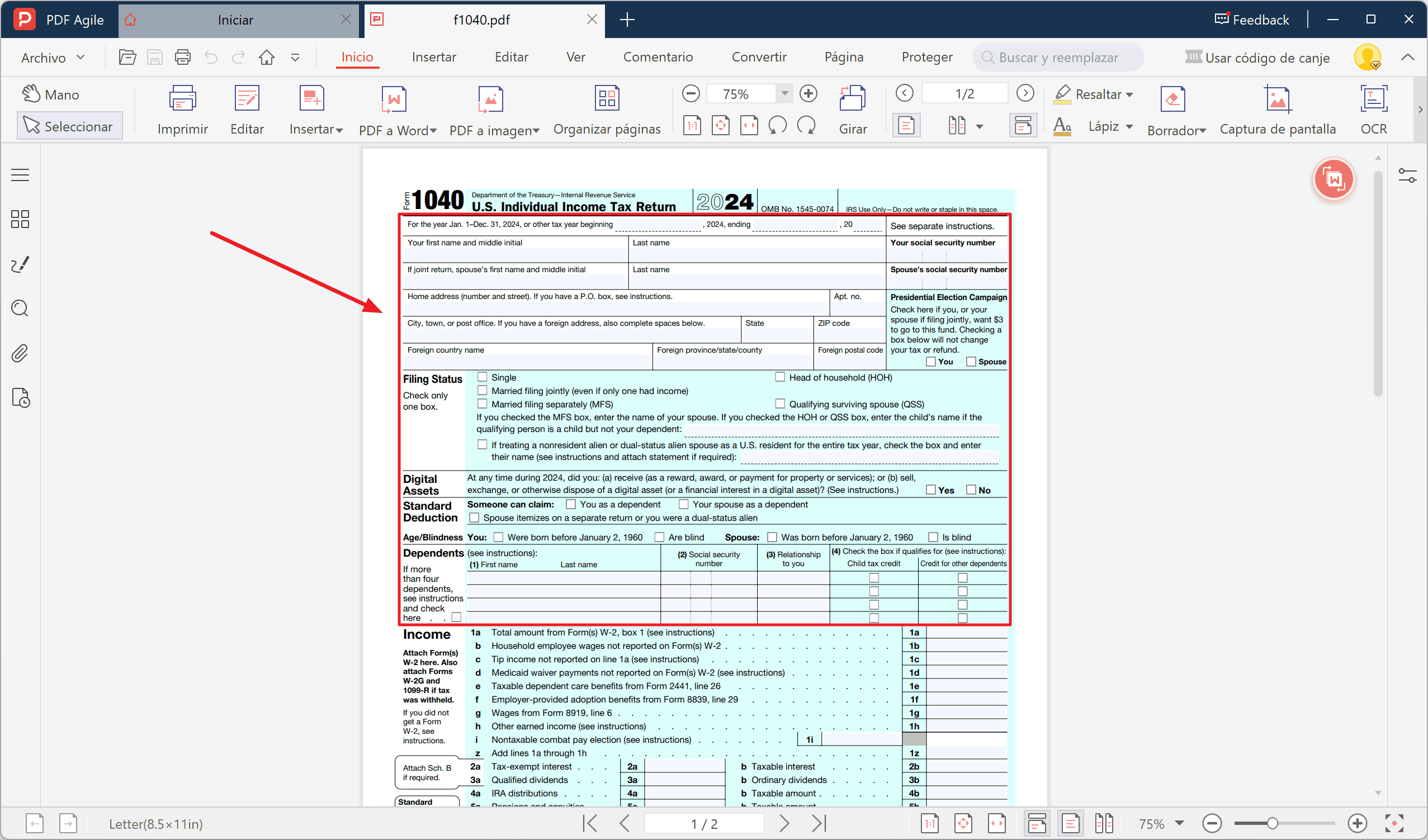The height and width of the screenshot is (840, 1428).
Task: Check Married filing jointly box
Action: tap(482, 390)
